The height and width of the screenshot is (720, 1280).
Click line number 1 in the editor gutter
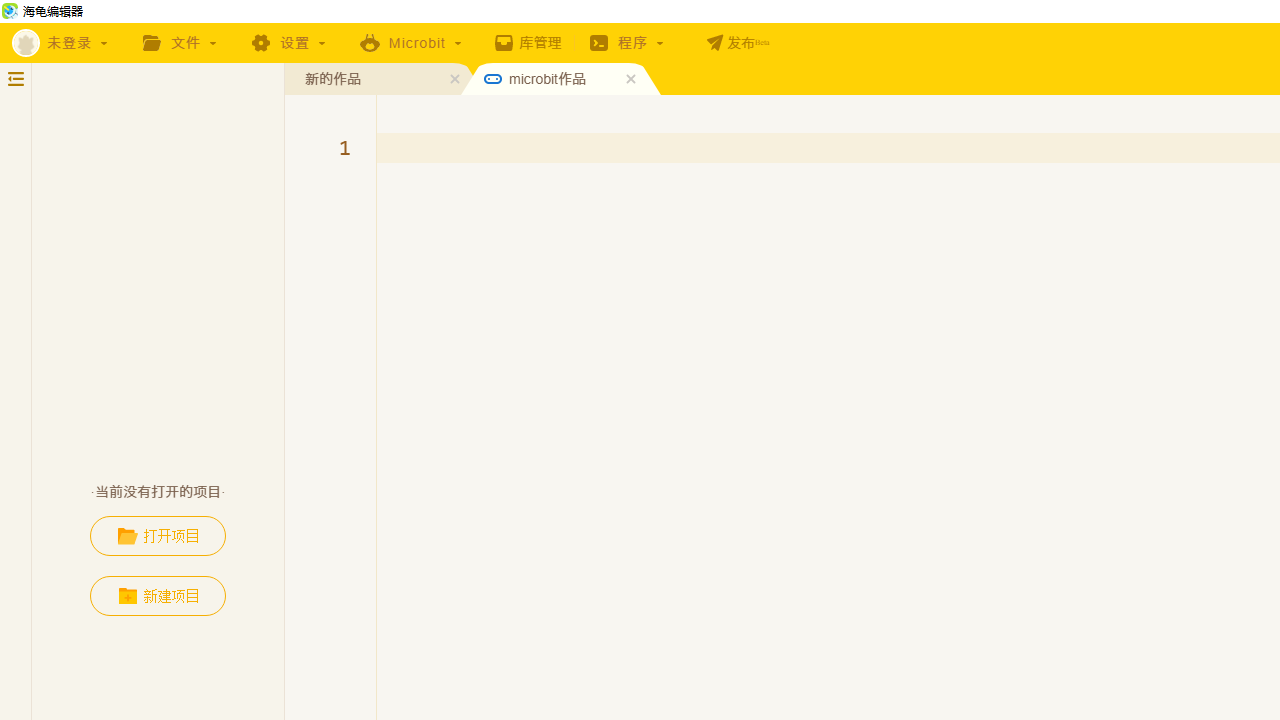coord(344,148)
